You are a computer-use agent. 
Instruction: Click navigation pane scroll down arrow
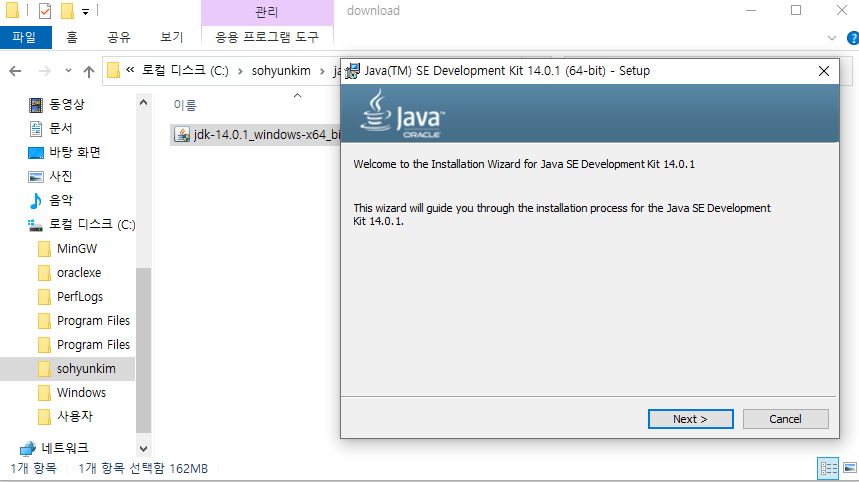pos(144,449)
